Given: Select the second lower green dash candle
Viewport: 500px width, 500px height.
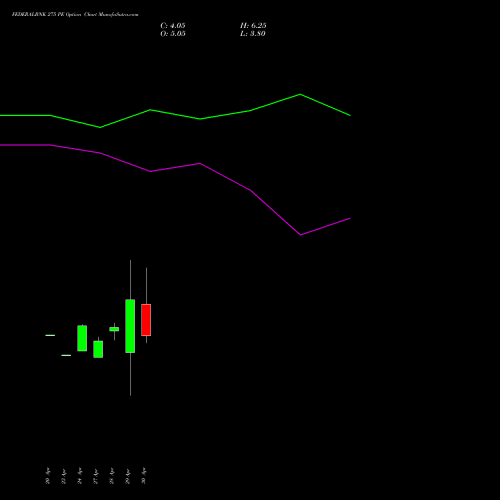Looking at the screenshot, I should point(66,355).
